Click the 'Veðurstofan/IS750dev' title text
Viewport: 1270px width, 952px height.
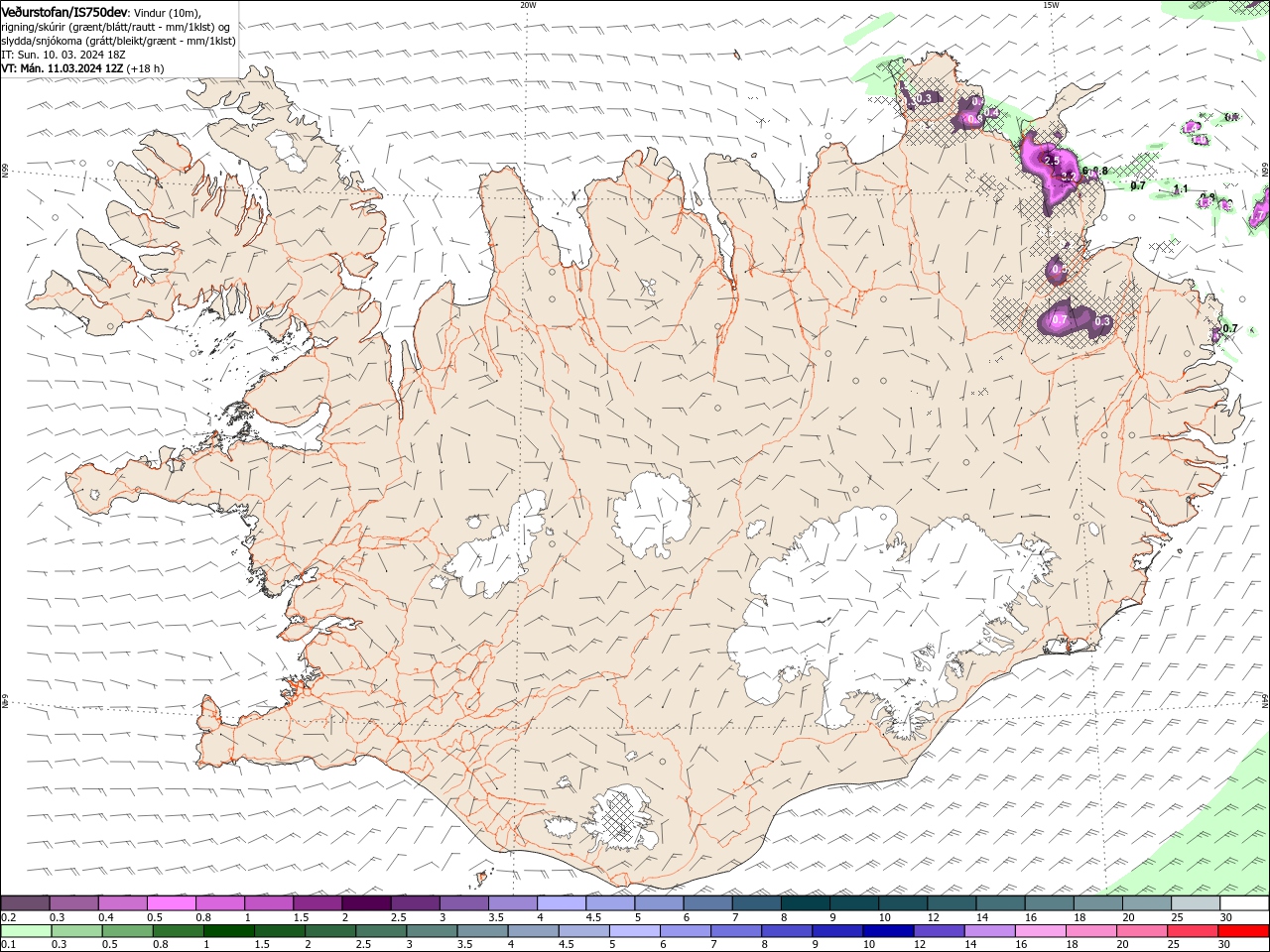point(64,12)
